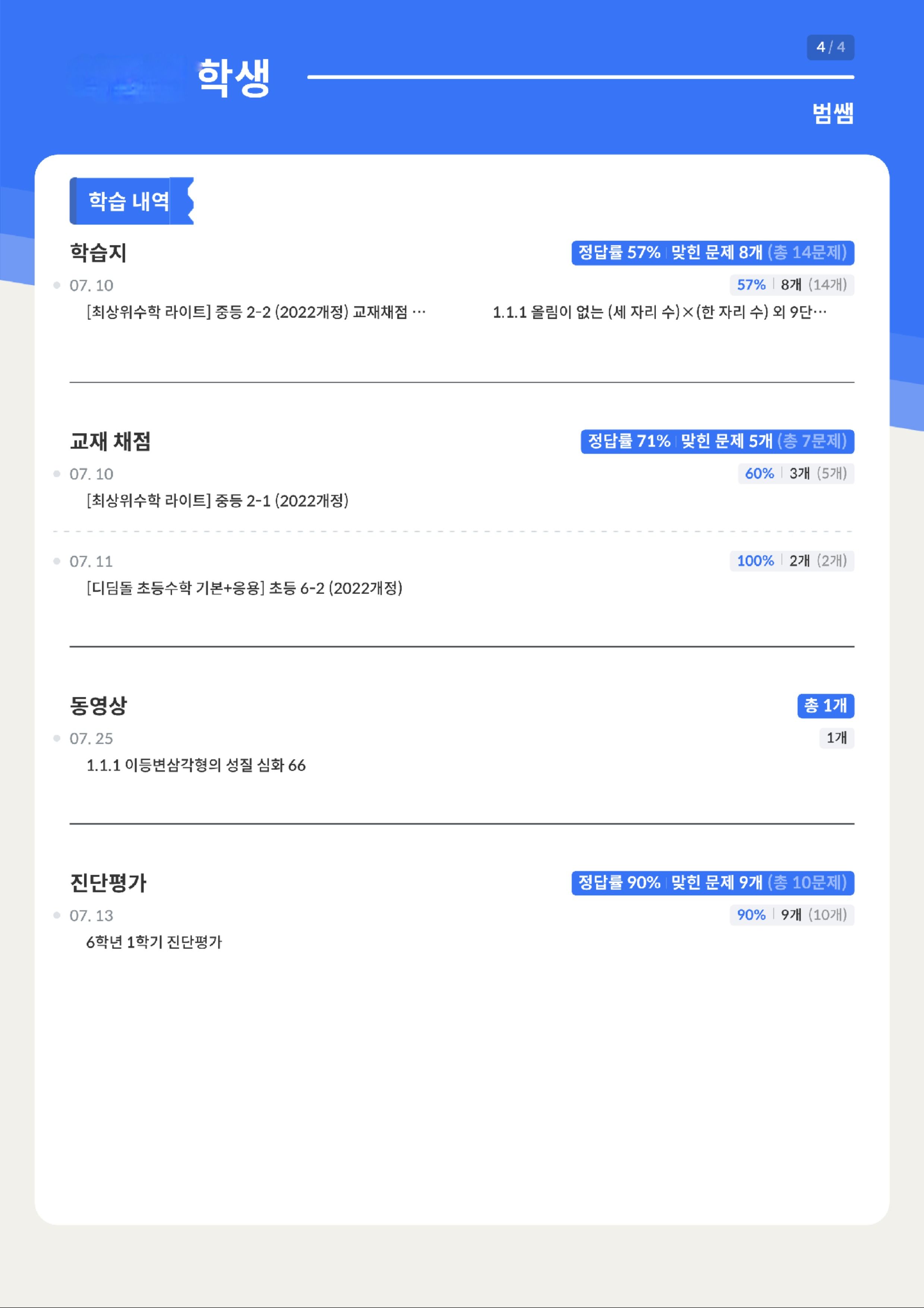Select the 학습 내역 ribbon header
This screenshot has height=1308, width=924.
pyautogui.click(x=132, y=201)
